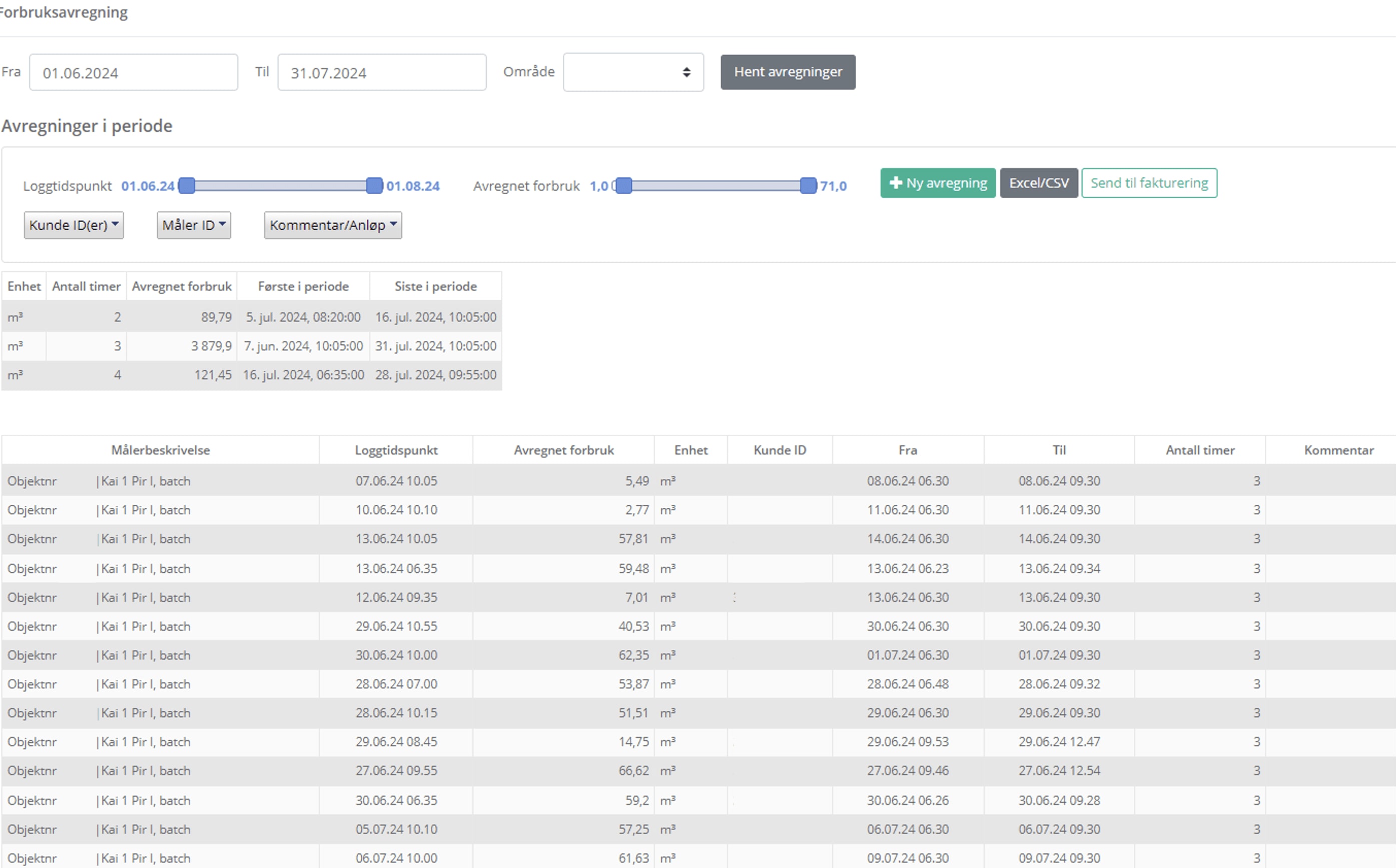
Task: Click Fra value 06.07.24 06.30
Action: (908, 829)
